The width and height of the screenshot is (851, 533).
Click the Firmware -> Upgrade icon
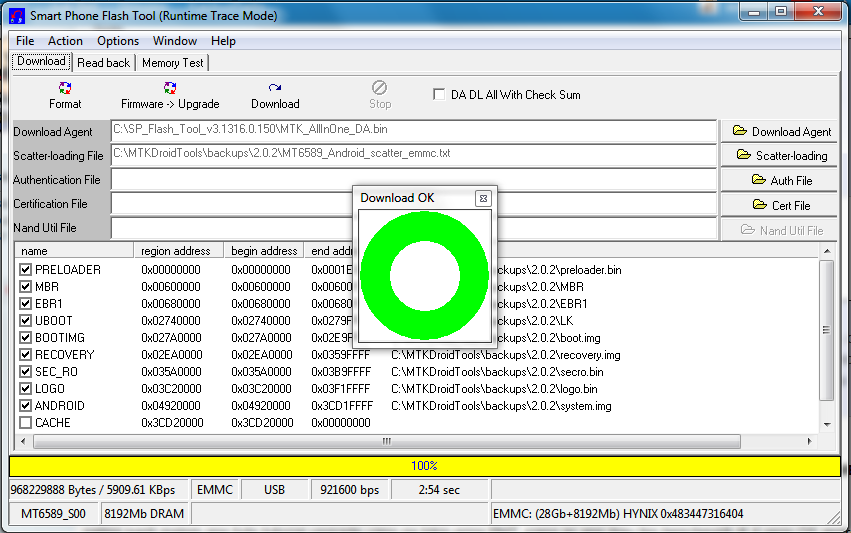170,88
